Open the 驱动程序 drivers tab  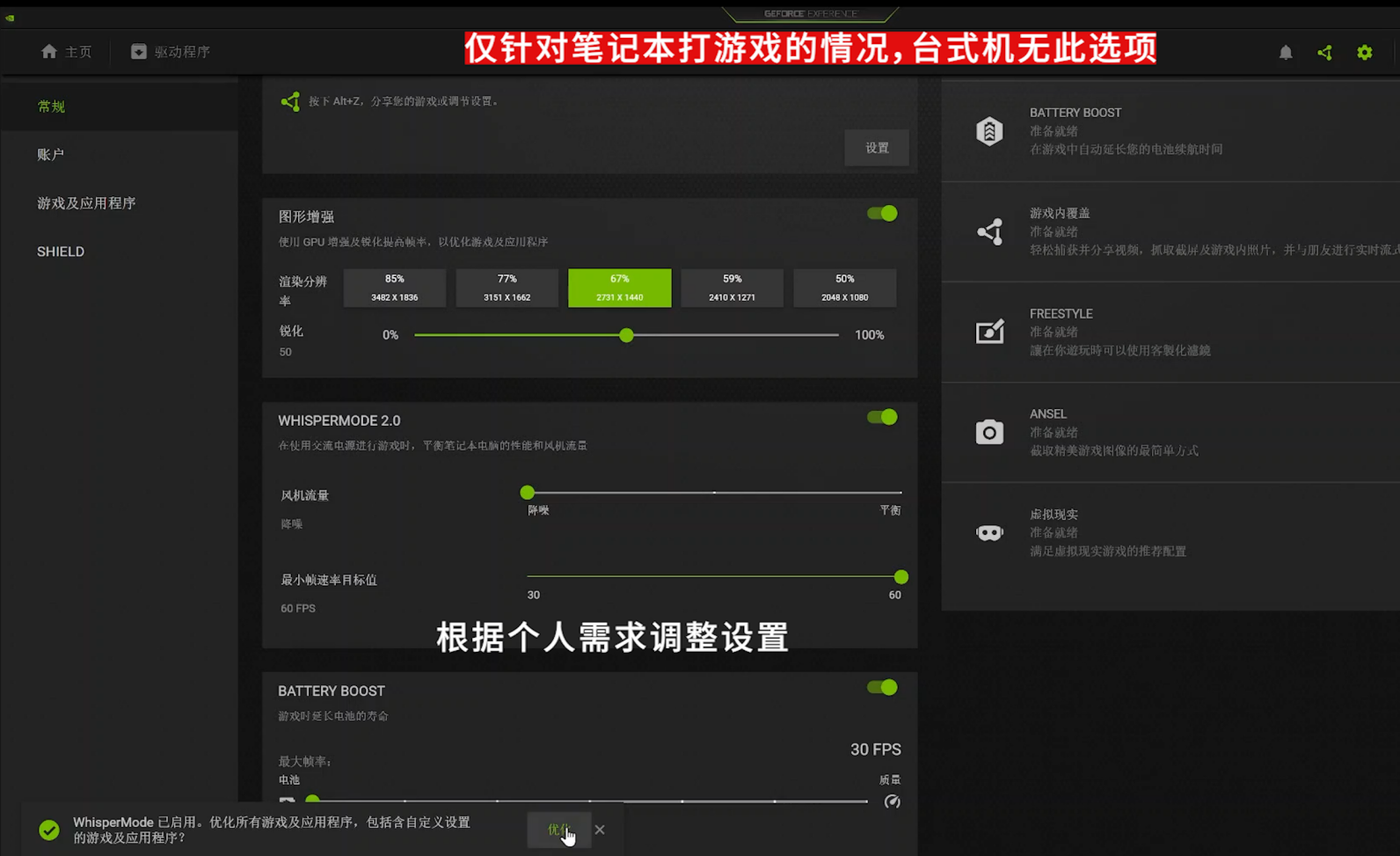pos(171,52)
